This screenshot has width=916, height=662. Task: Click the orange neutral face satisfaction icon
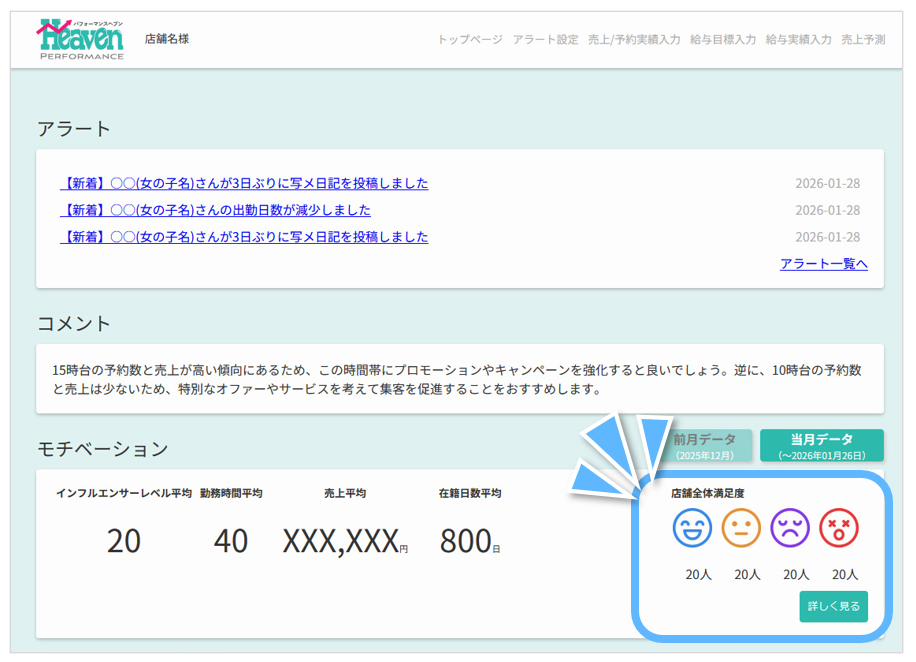741,528
